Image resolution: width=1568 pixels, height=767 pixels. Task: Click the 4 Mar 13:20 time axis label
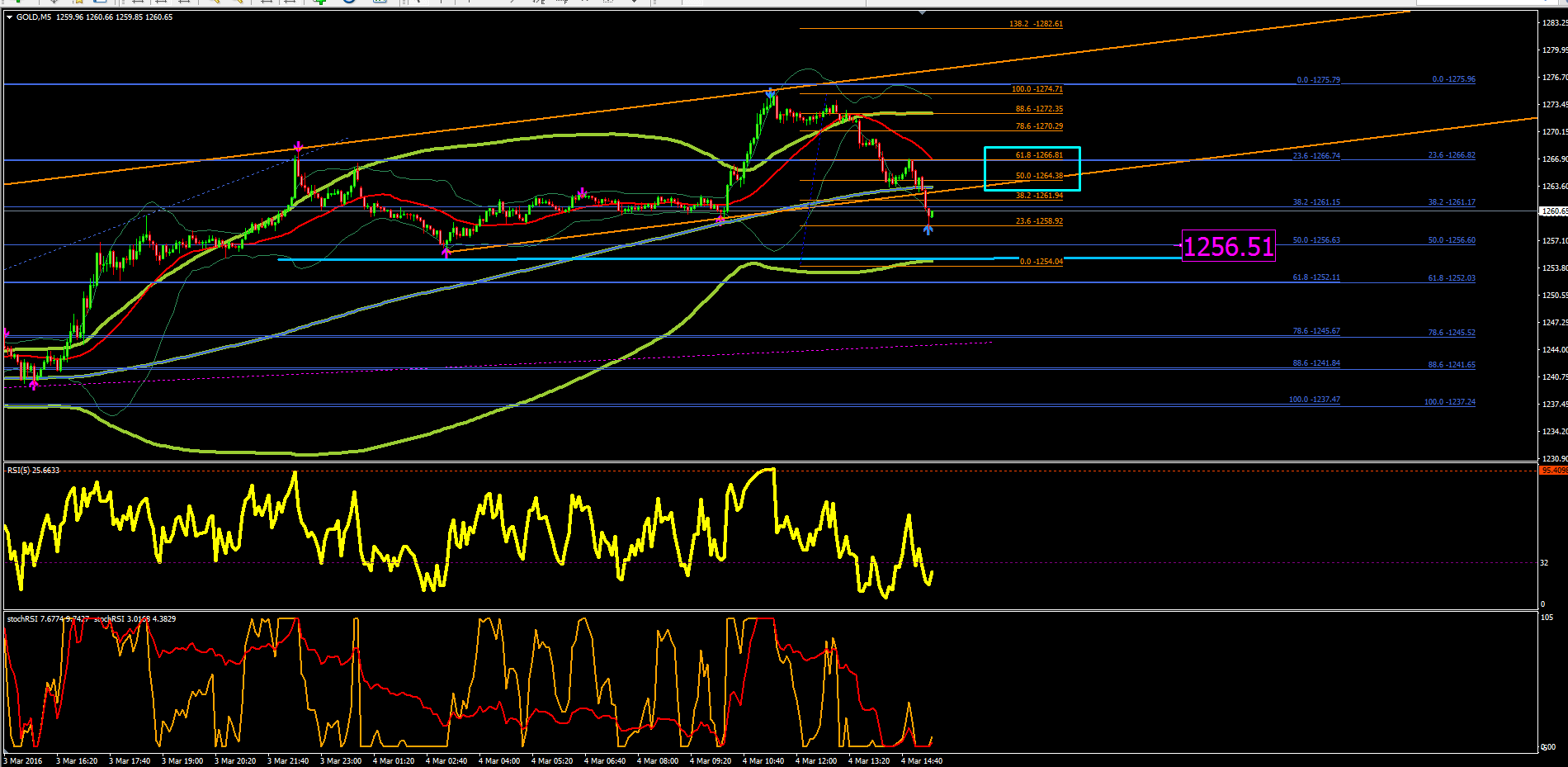tap(869, 761)
